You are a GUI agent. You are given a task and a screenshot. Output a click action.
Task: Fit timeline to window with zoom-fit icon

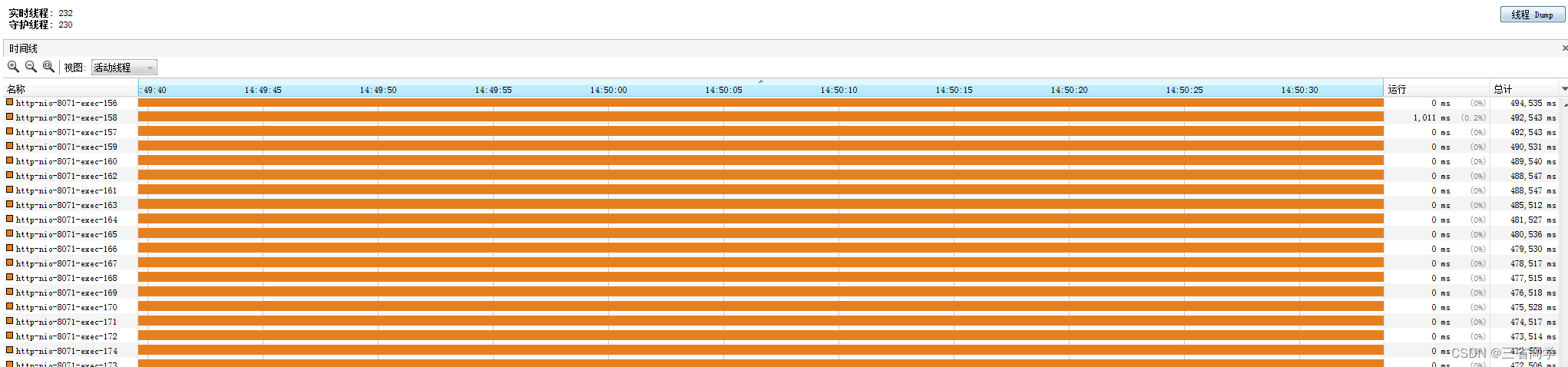[x=49, y=68]
